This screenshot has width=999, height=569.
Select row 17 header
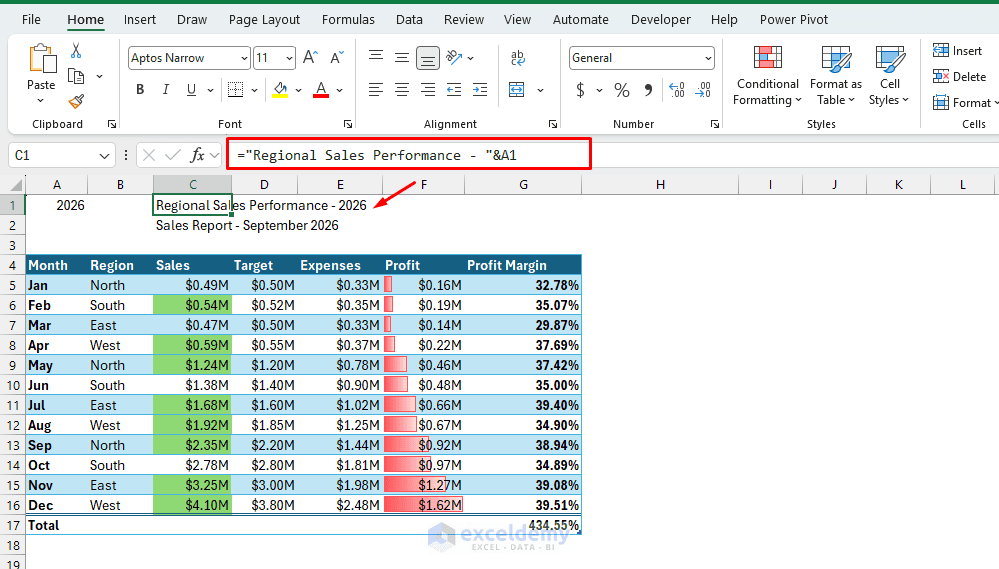(13, 526)
